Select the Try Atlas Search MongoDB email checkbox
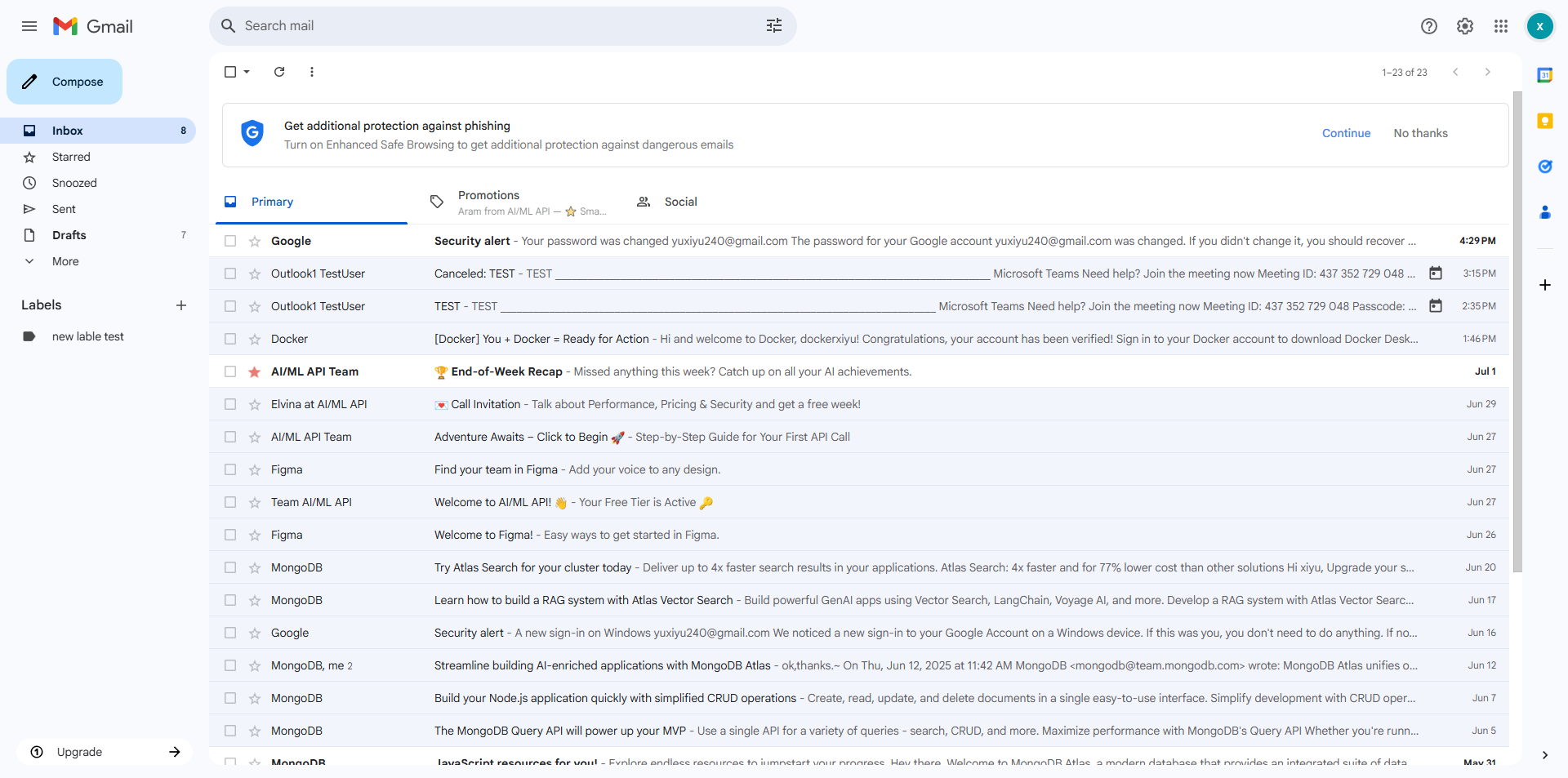 230,567
